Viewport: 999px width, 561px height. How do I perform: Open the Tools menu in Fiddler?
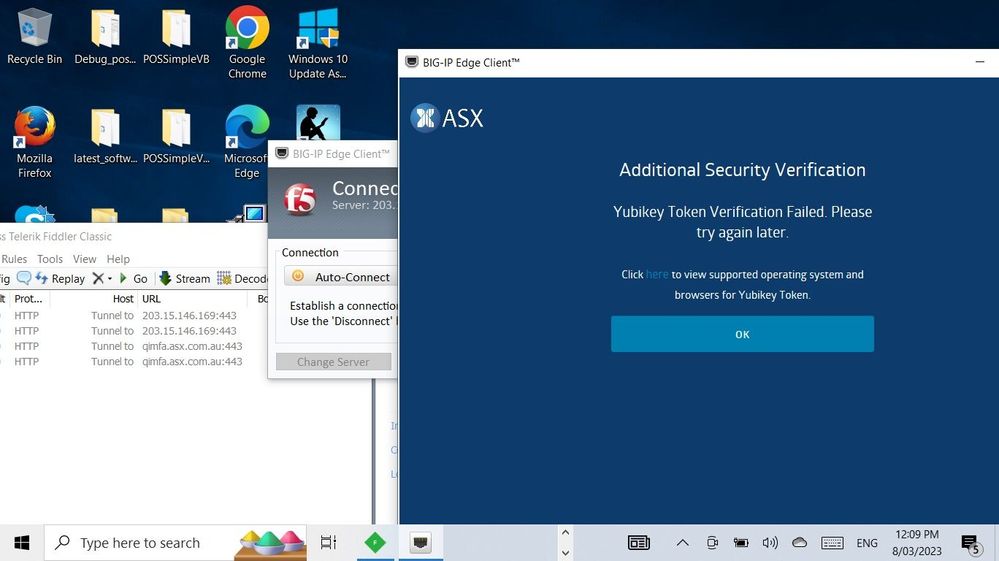point(50,259)
